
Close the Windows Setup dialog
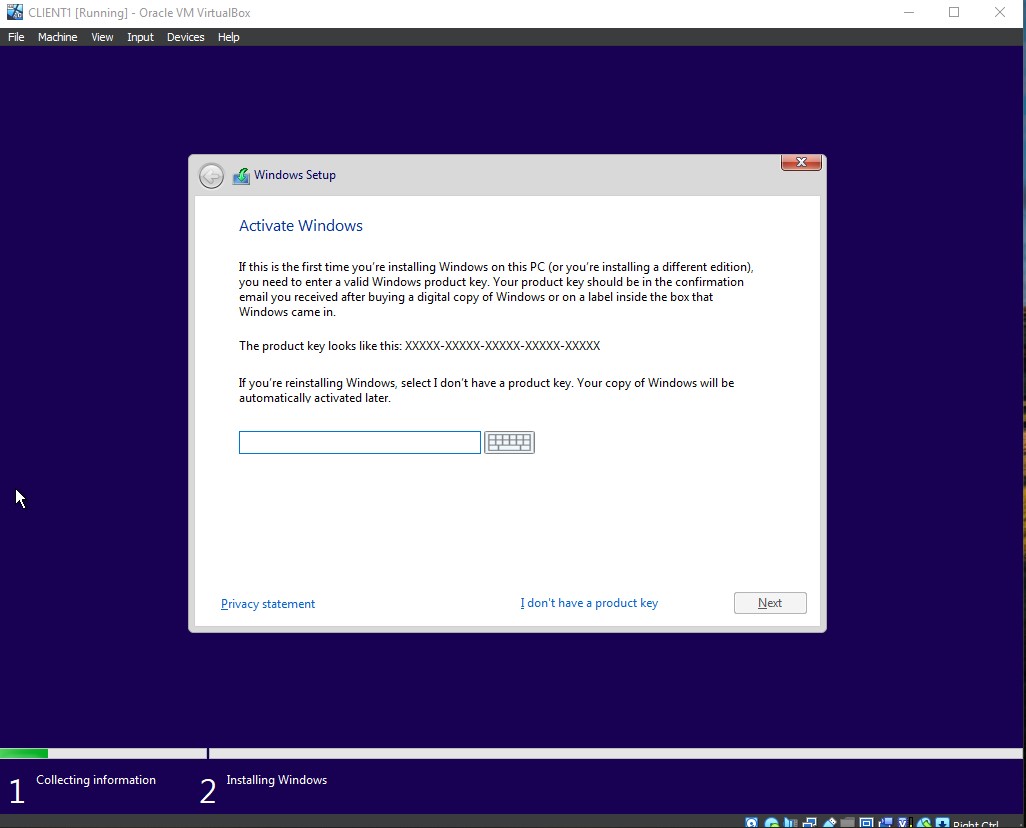[x=801, y=162]
